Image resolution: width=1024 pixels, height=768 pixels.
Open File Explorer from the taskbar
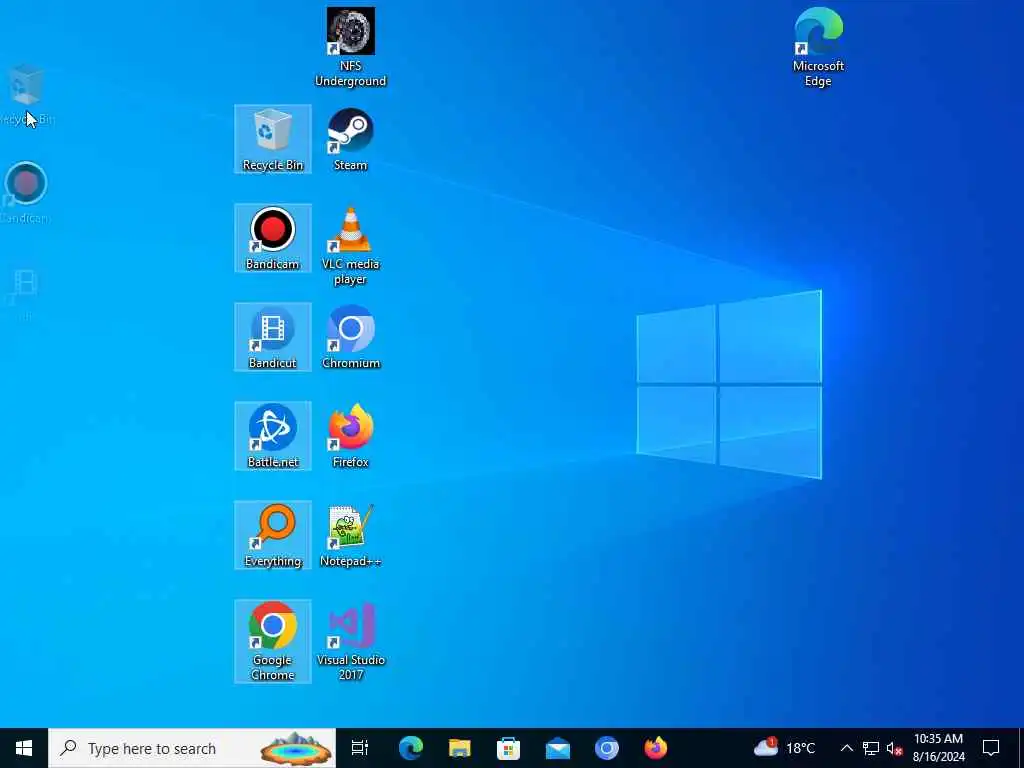tap(460, 748)
